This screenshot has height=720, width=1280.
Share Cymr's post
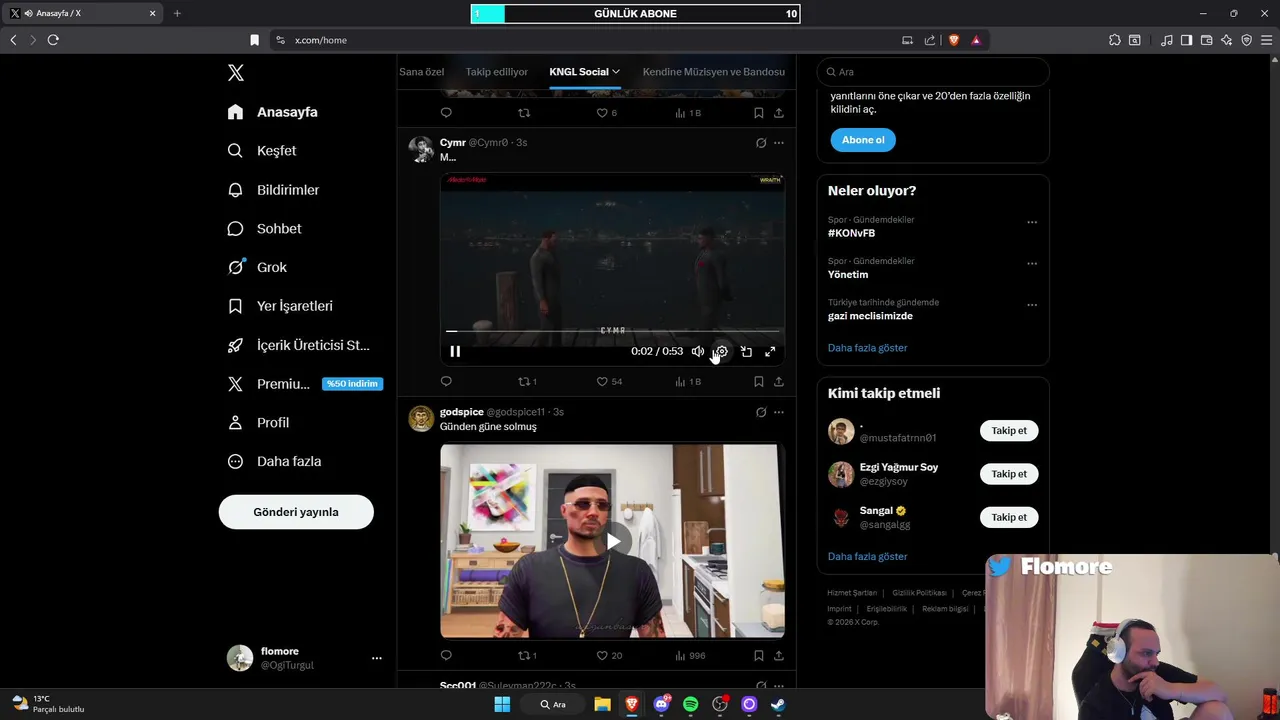778,381
